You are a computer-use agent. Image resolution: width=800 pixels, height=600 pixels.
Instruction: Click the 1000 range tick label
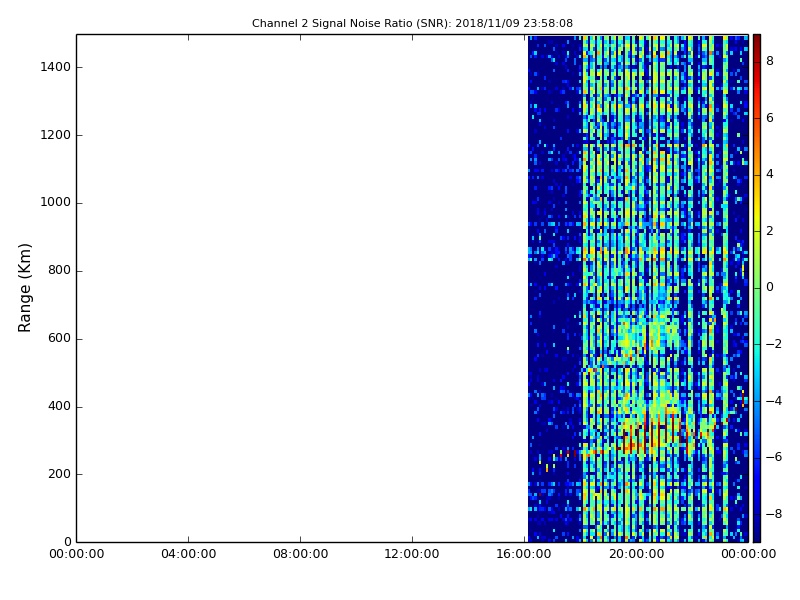[x=56, y=203]
